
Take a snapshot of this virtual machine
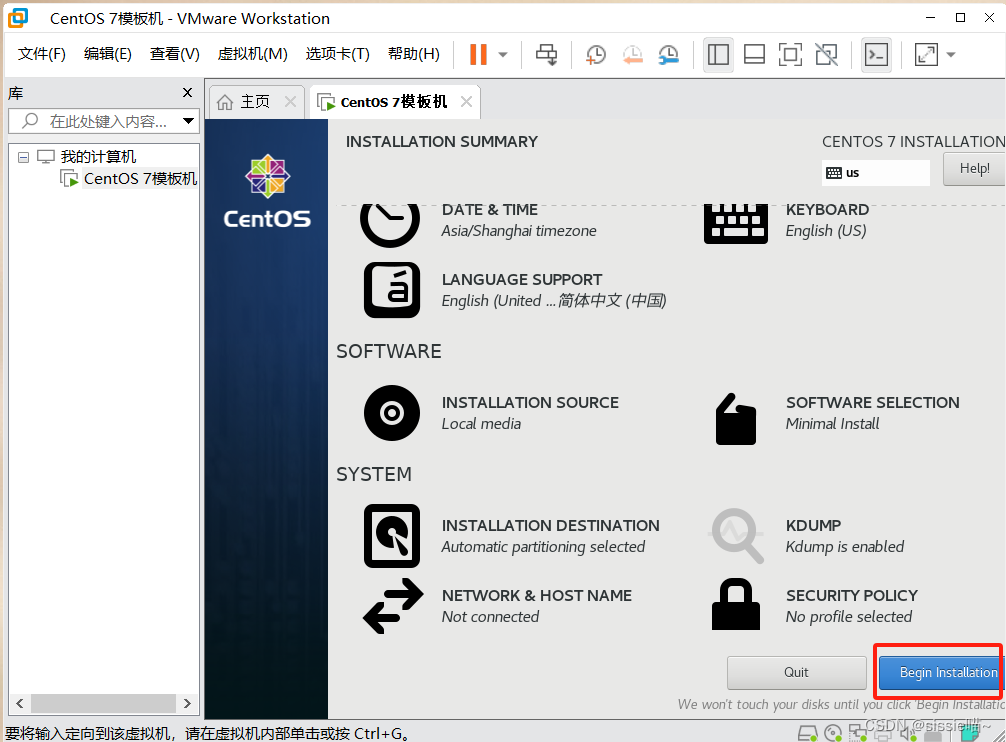coord(596,55)
